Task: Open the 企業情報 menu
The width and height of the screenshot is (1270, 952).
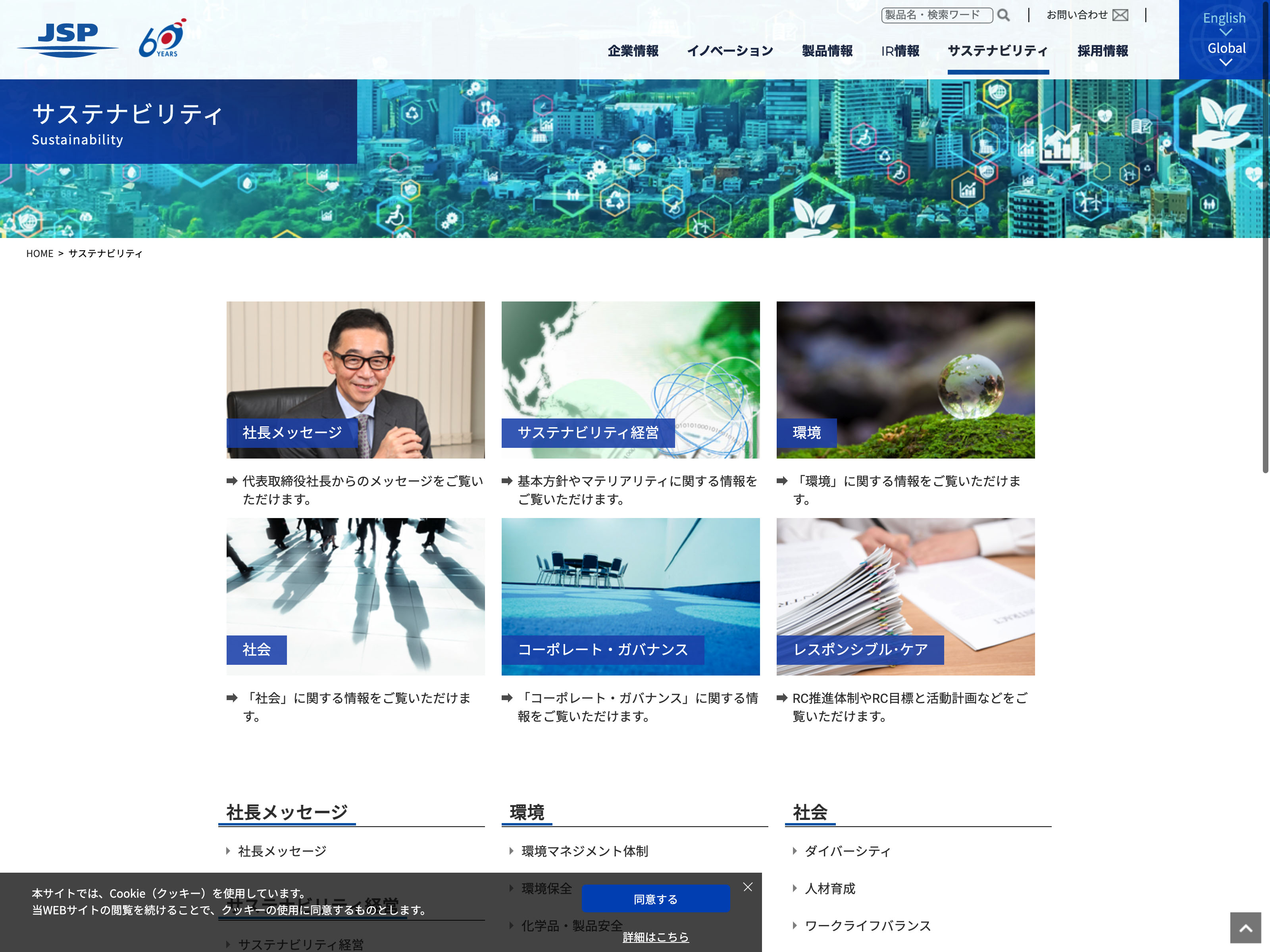Action: tap(633, 51)
